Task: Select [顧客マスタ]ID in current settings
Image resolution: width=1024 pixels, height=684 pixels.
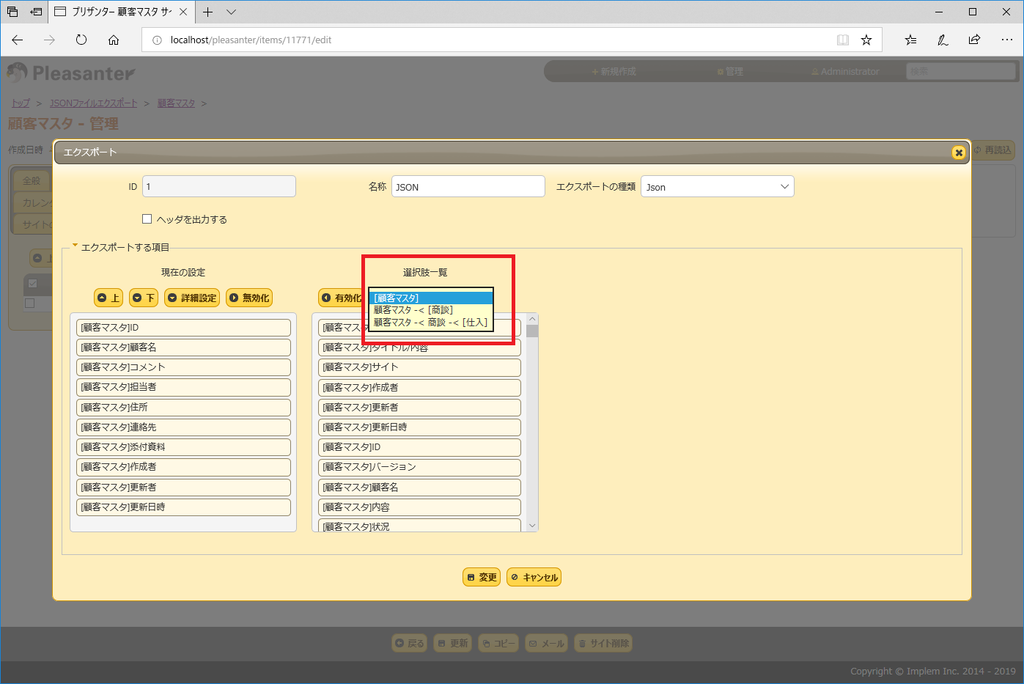Action: click(184, 327)
